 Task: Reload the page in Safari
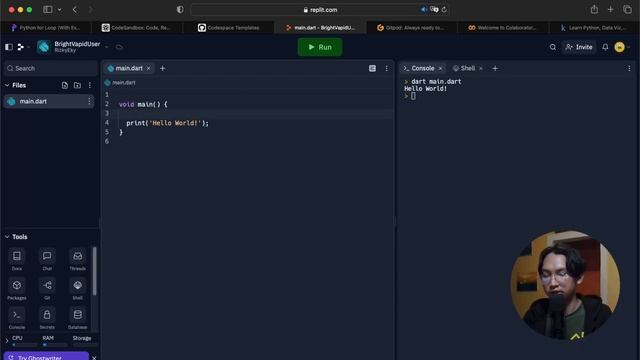click(444, 9)
